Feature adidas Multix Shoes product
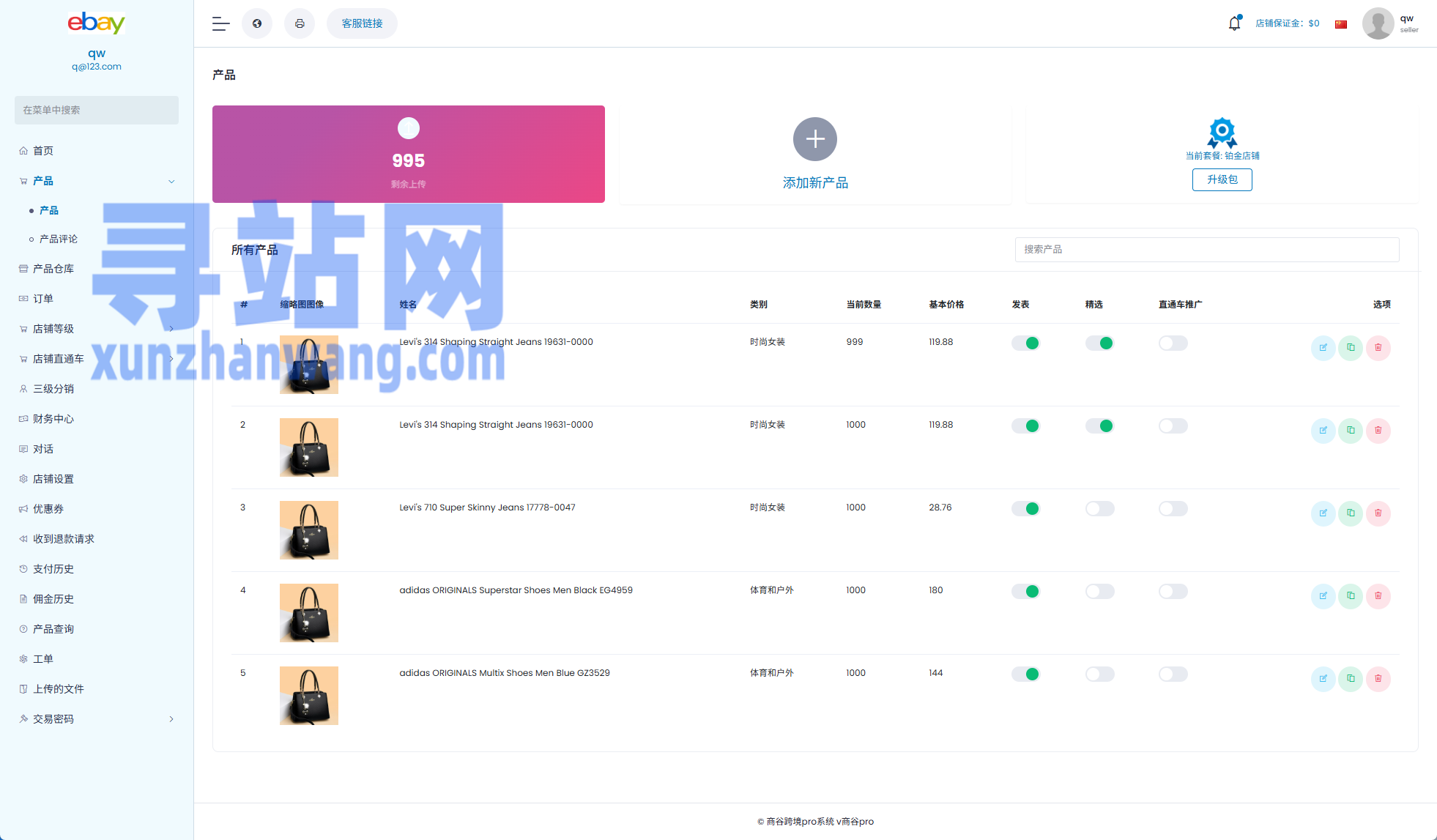The height and width of the screenshot is (840, 1437). coord(1100,674)
